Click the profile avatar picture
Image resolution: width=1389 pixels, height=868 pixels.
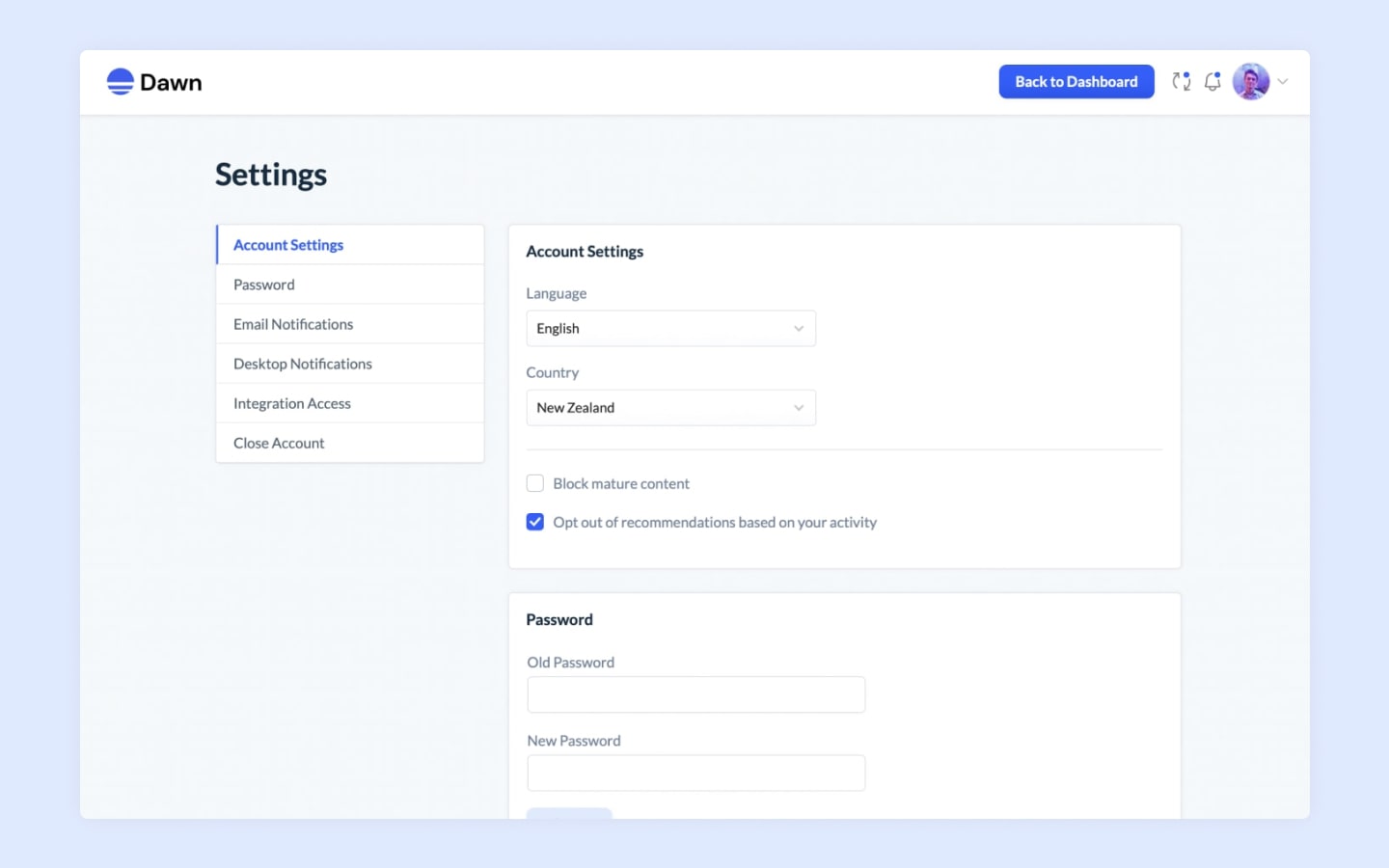1250,81
